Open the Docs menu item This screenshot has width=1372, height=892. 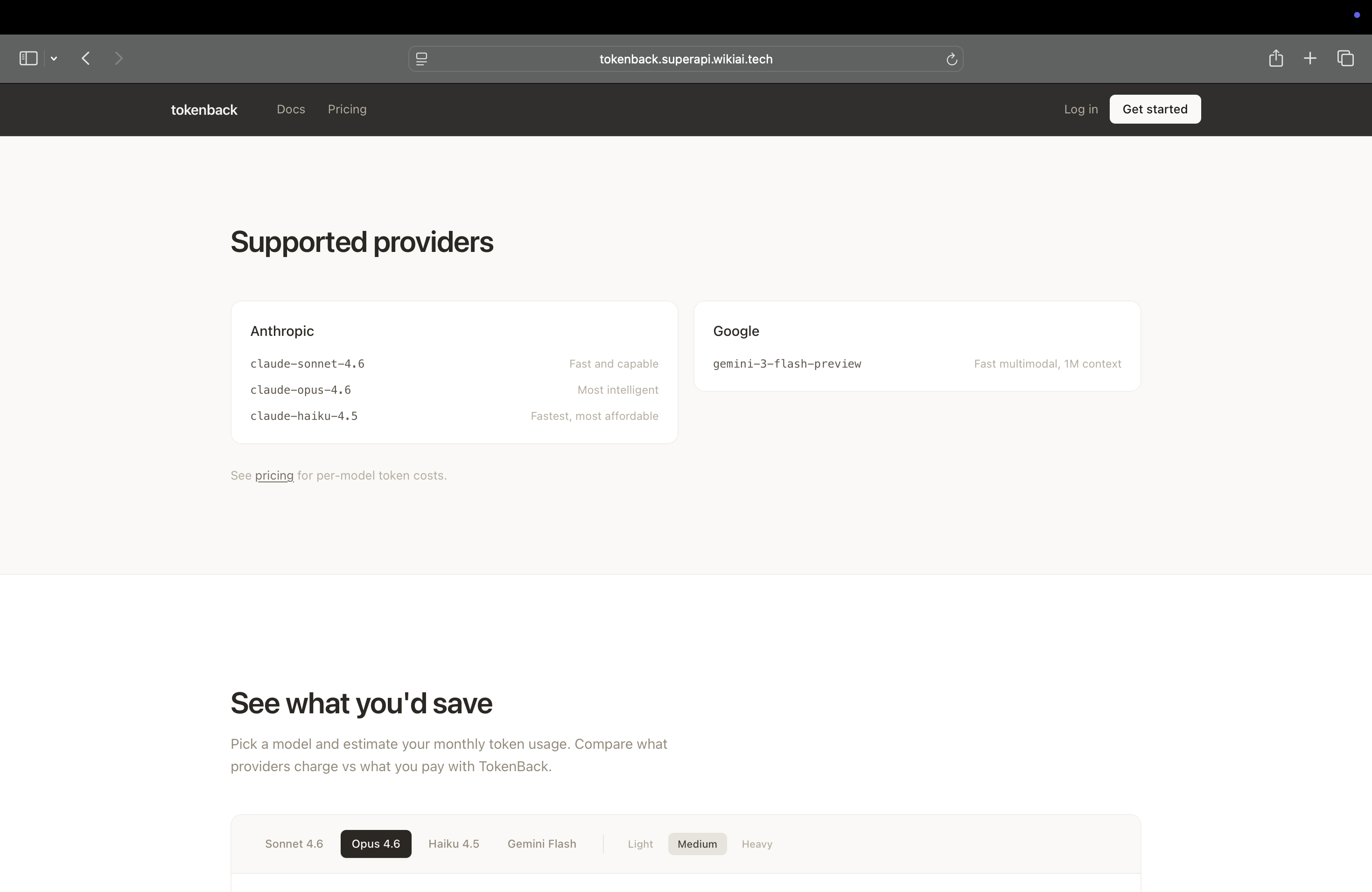click(291, 109)
